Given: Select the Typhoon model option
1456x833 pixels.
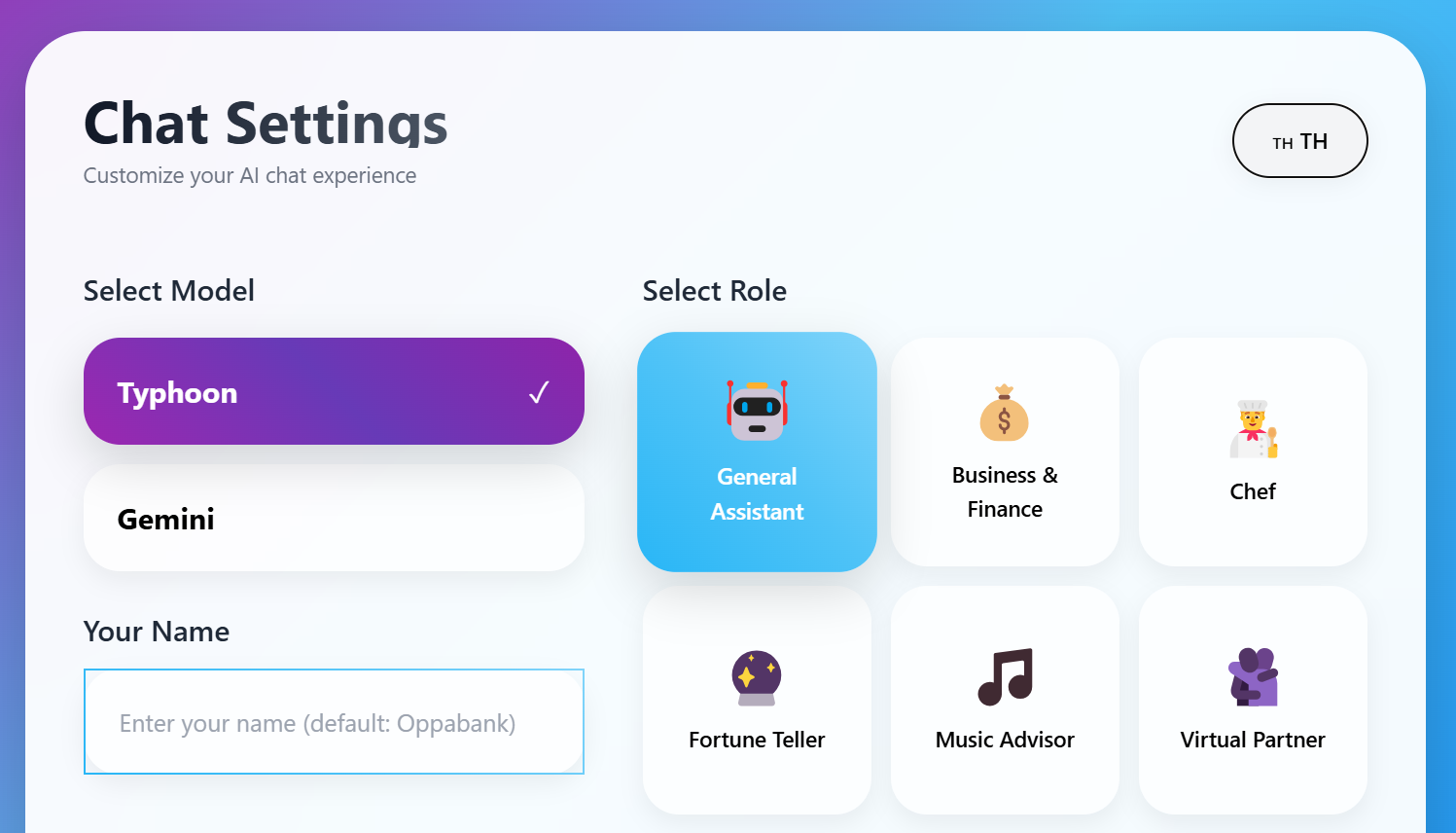Looking at the screenshot, I should 334,391.
